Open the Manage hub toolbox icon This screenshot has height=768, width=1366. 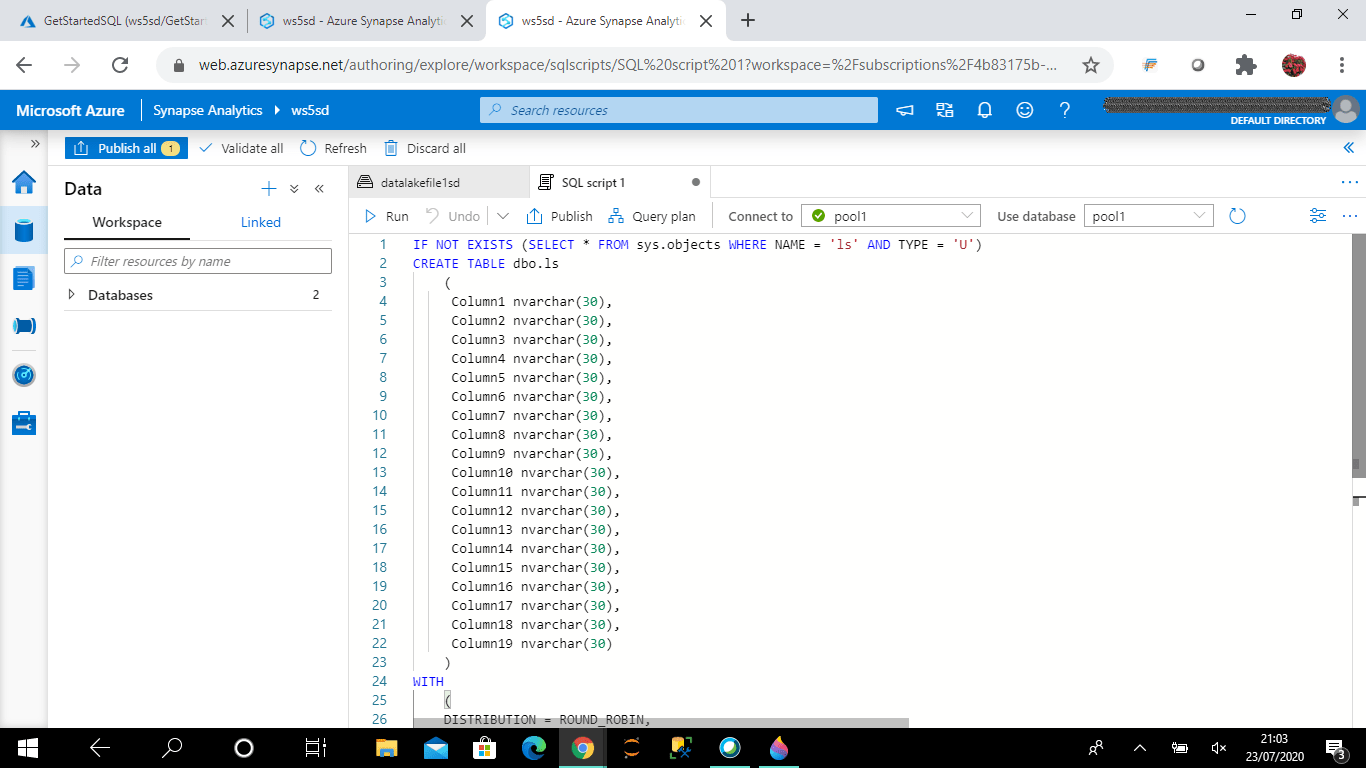coord(23,423)
